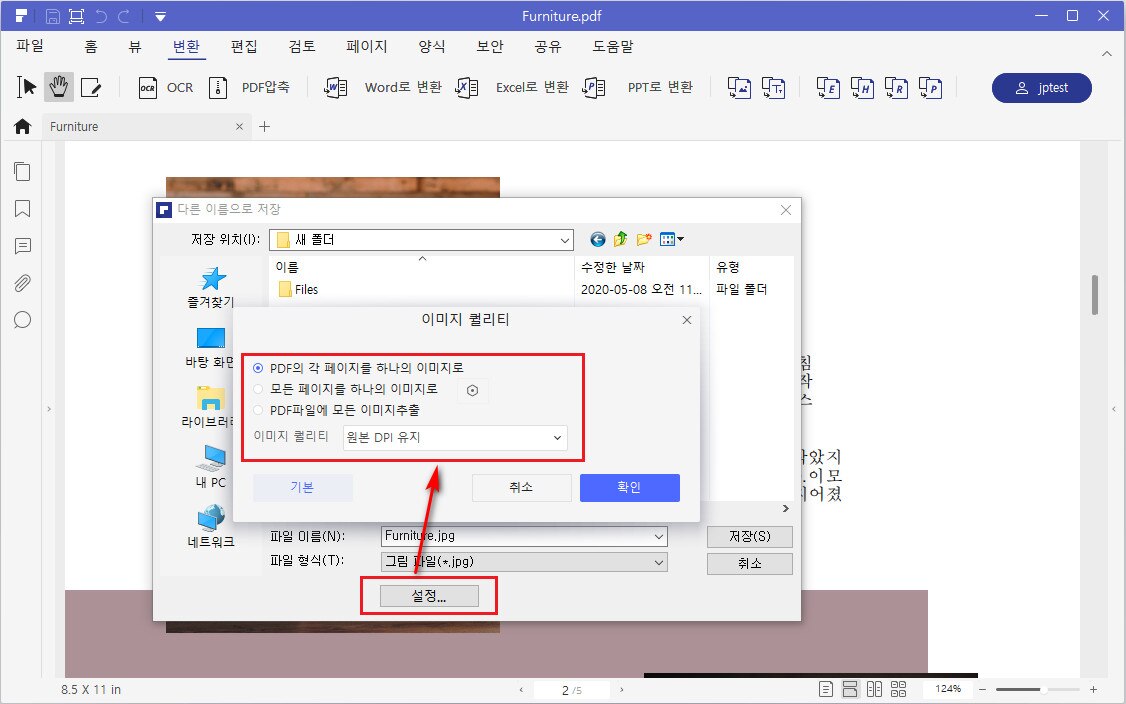Click the save icon in title bar
1126x704 pixels.
pos(52,16)
